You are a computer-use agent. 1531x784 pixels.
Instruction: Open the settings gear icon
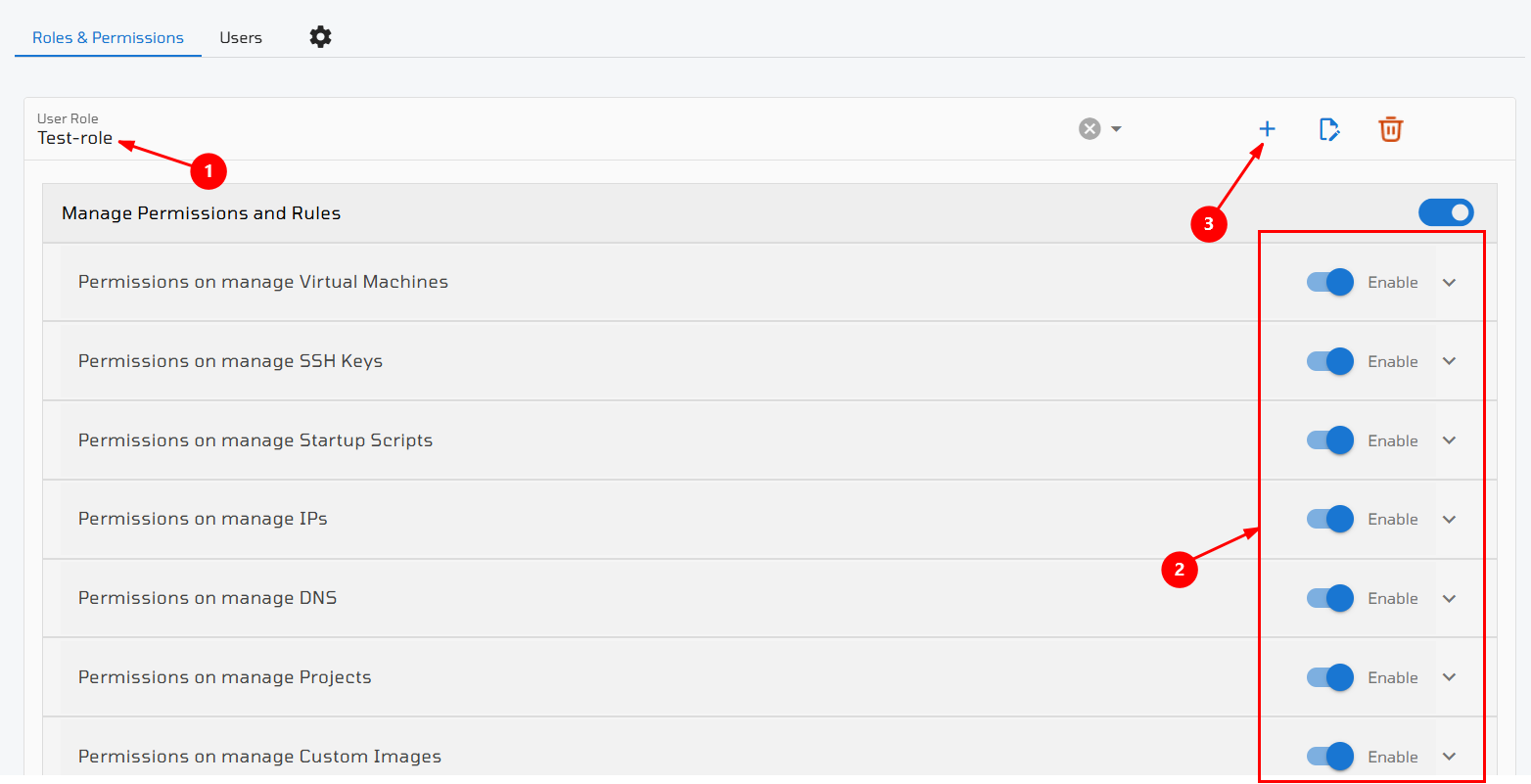coord(320,37)
